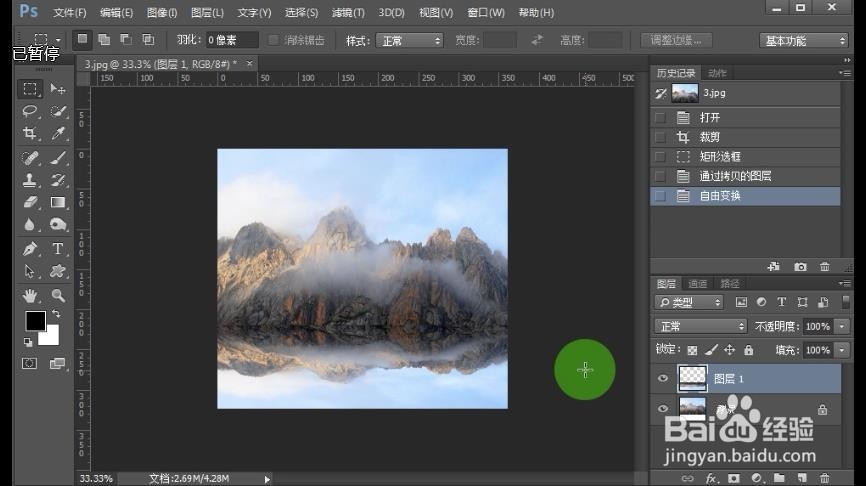Swap foreground and background colors icon
This screenshot has height=486, width=866.
point(56,314)
